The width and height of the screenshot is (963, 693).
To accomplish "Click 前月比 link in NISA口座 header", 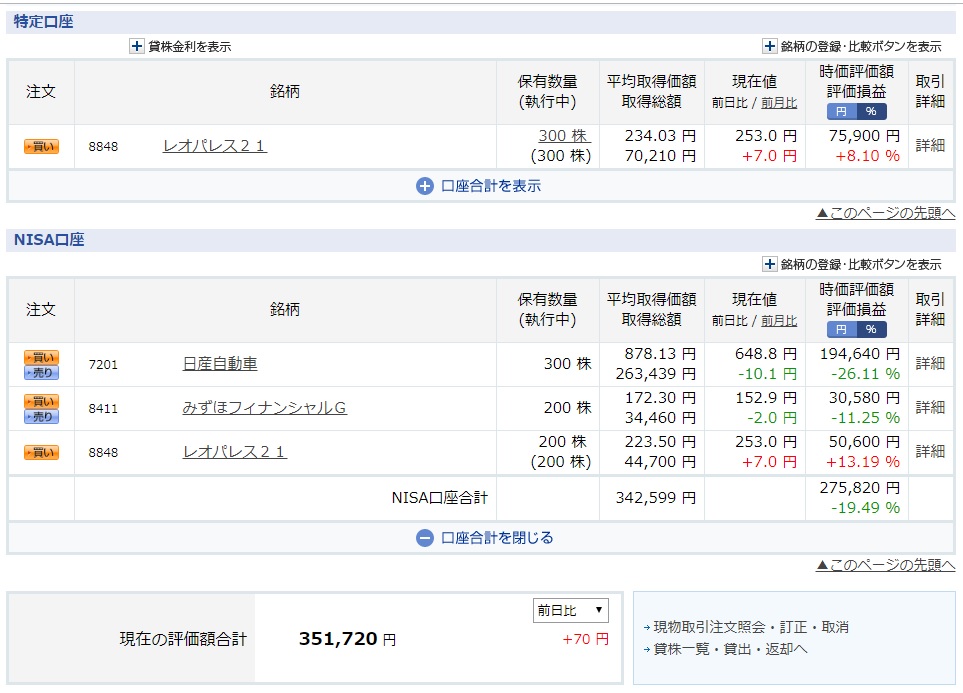I will pyautogui.click(x=779, y=321).
